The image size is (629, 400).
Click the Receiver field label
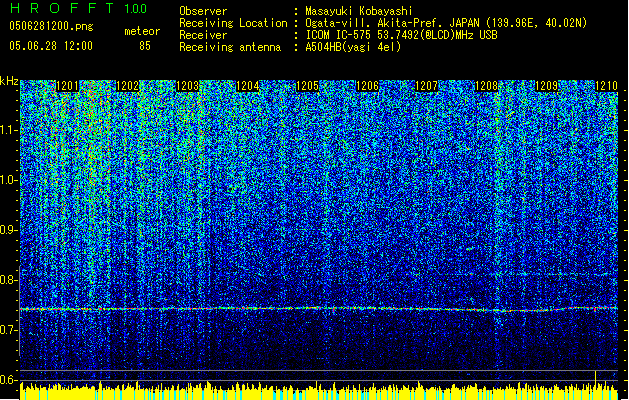(x=203, y=35)
